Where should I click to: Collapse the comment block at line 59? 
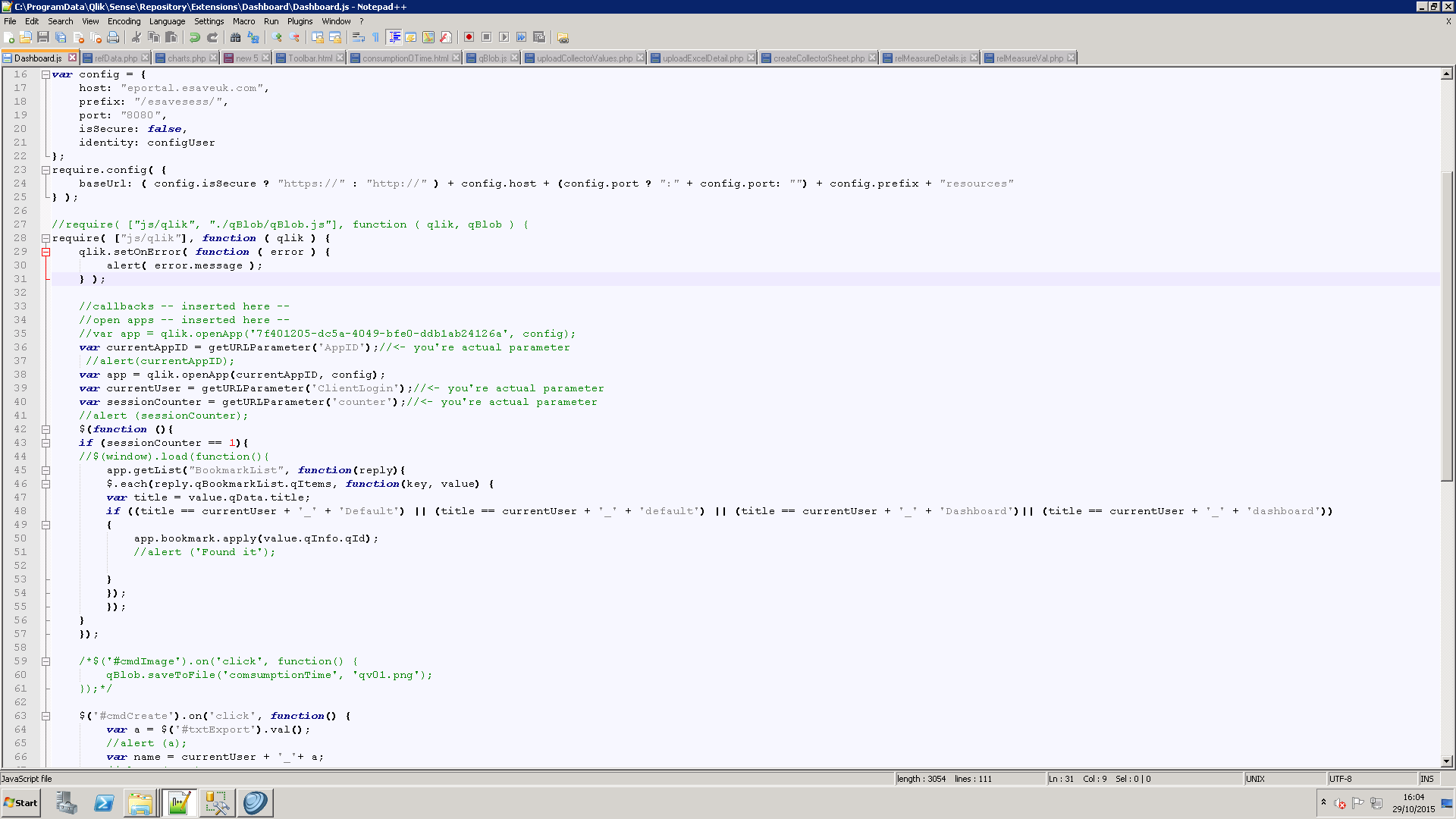(45, 661)
